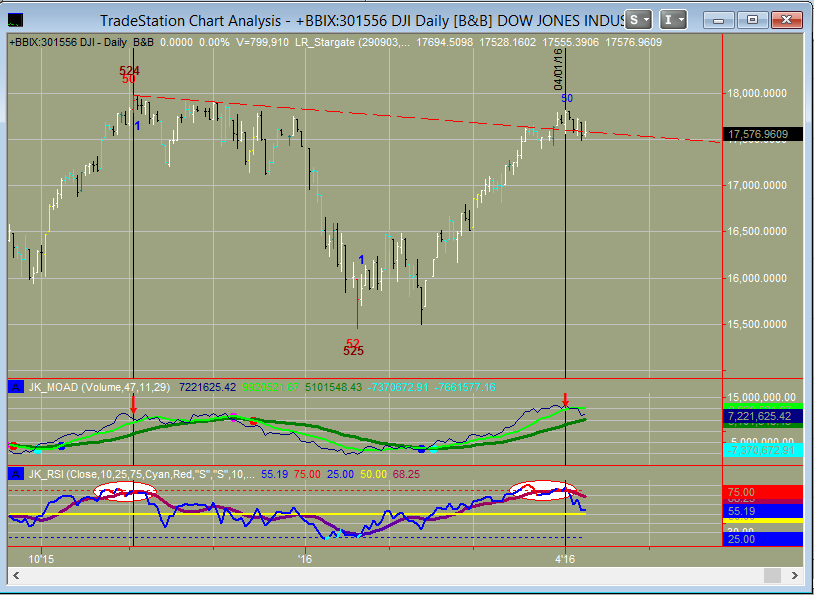
Task: Click the "18,000.0000" price axis label
Action: [757, 93]
